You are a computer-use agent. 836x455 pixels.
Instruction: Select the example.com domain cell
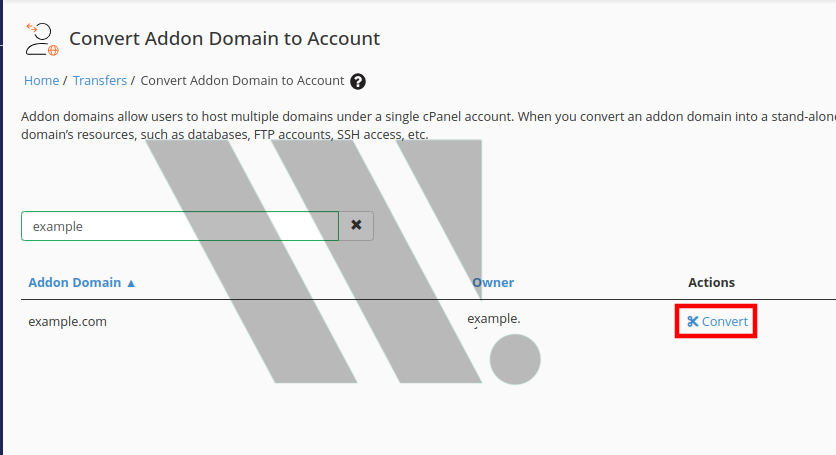click(x=67, y=322)
